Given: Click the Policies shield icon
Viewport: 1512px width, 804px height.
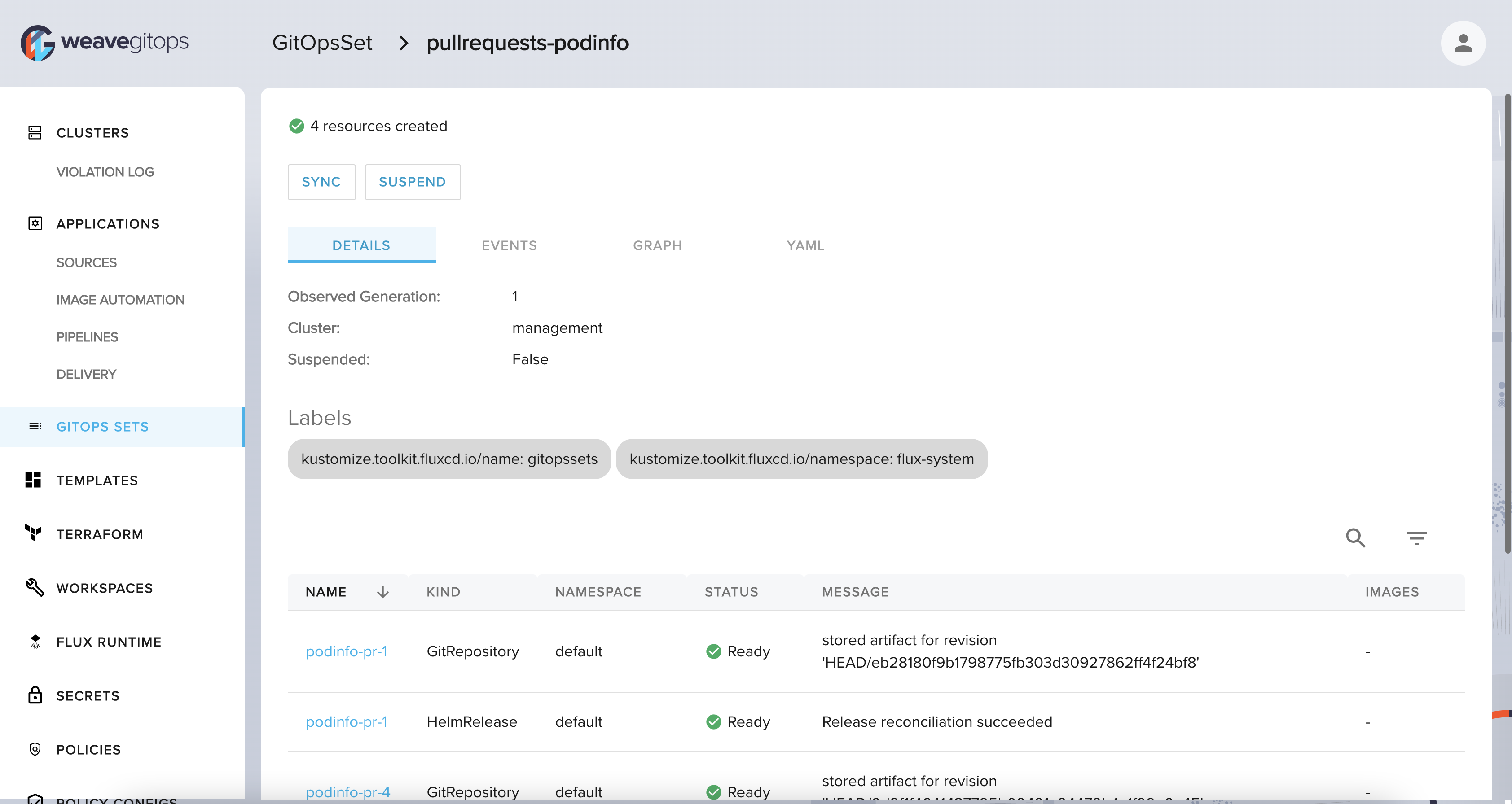Looking at the screenshot, I should [x=35, y=749].
